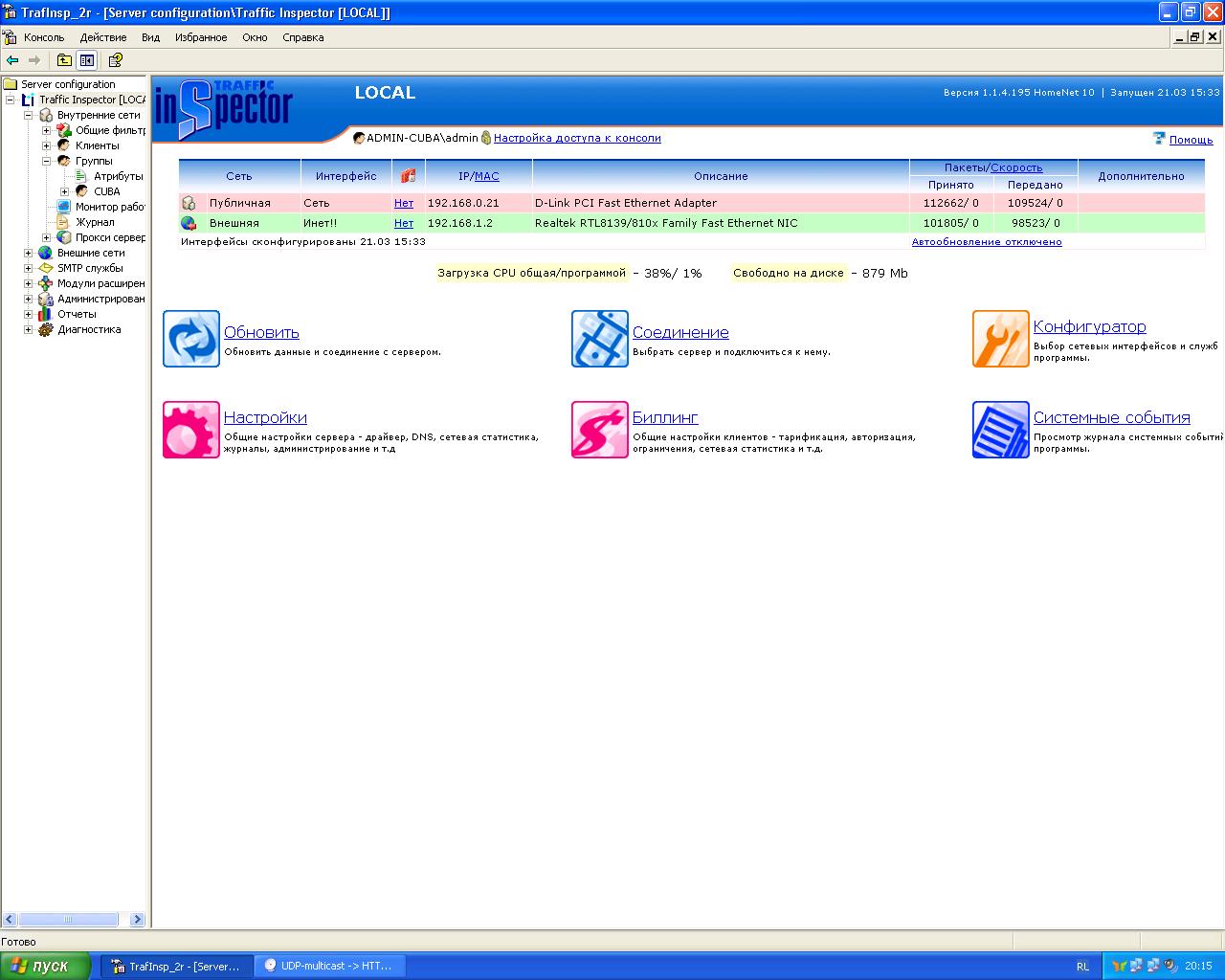Viewport: 1225px width, 980px height.
Task: Collapse the Внутренние сети tree node
Action: tap(28, 115)
